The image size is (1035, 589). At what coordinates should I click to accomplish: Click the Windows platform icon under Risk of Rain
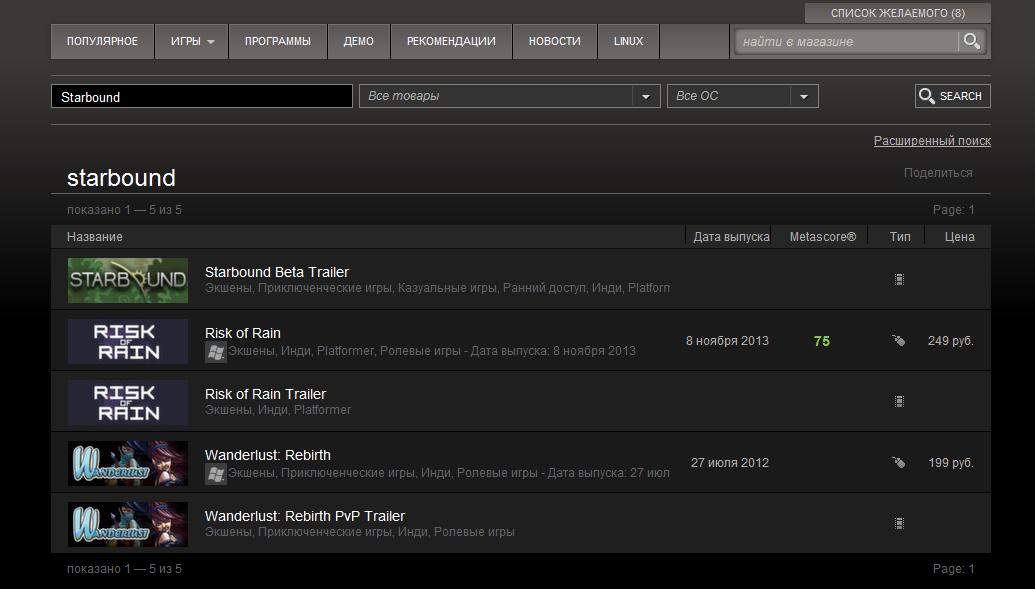click(215, 352)
